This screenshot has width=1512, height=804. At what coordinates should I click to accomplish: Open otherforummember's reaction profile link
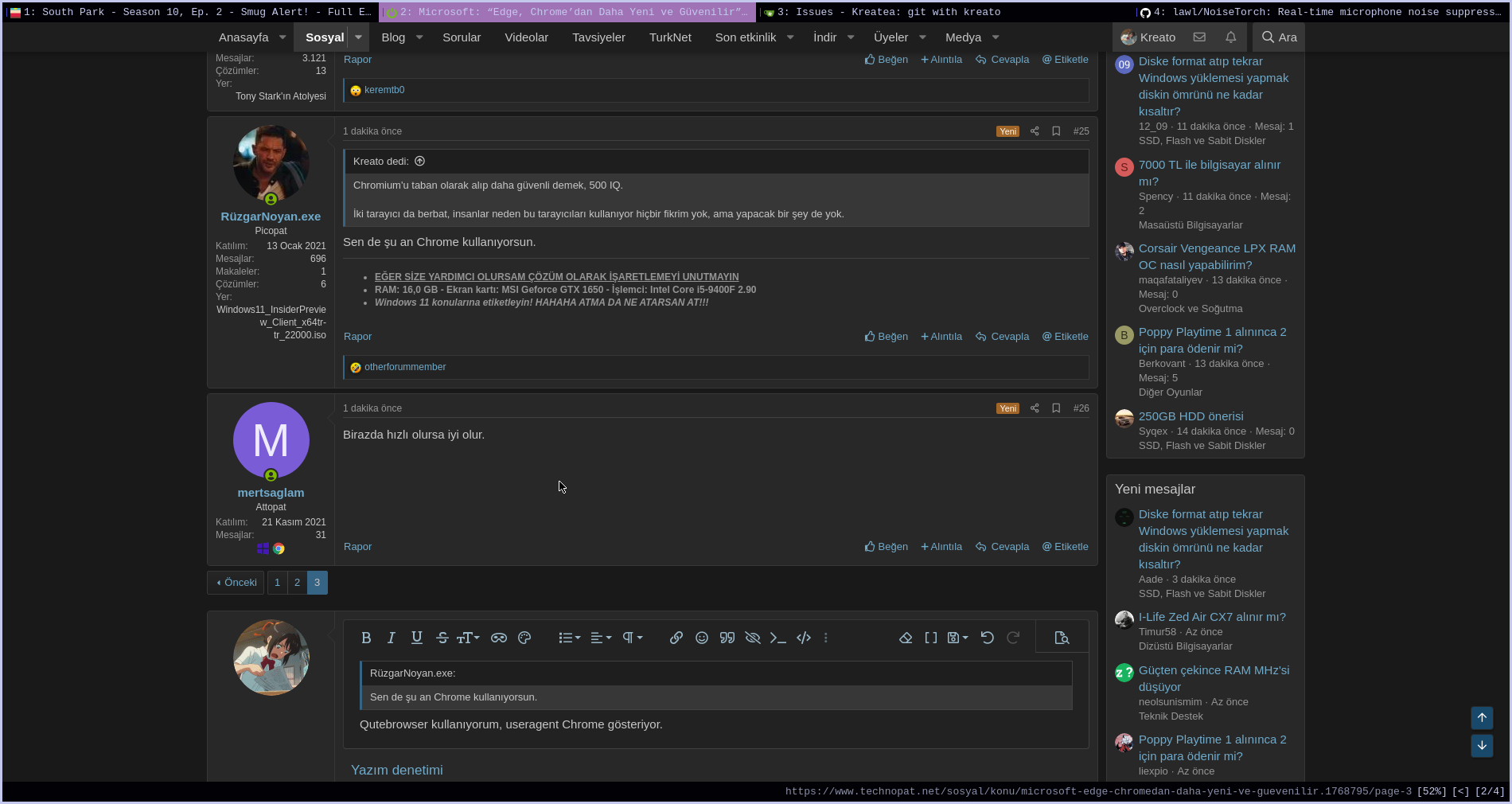(405, 367)
